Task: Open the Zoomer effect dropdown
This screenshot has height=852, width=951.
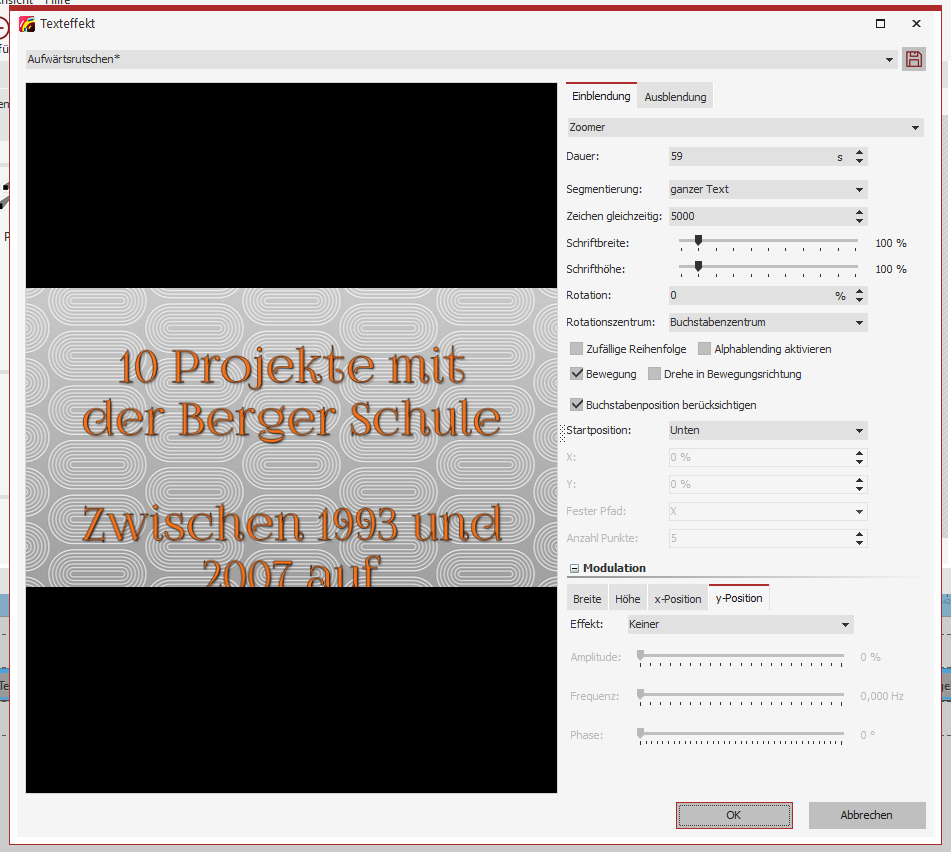Action: click(x=745, y=128)
